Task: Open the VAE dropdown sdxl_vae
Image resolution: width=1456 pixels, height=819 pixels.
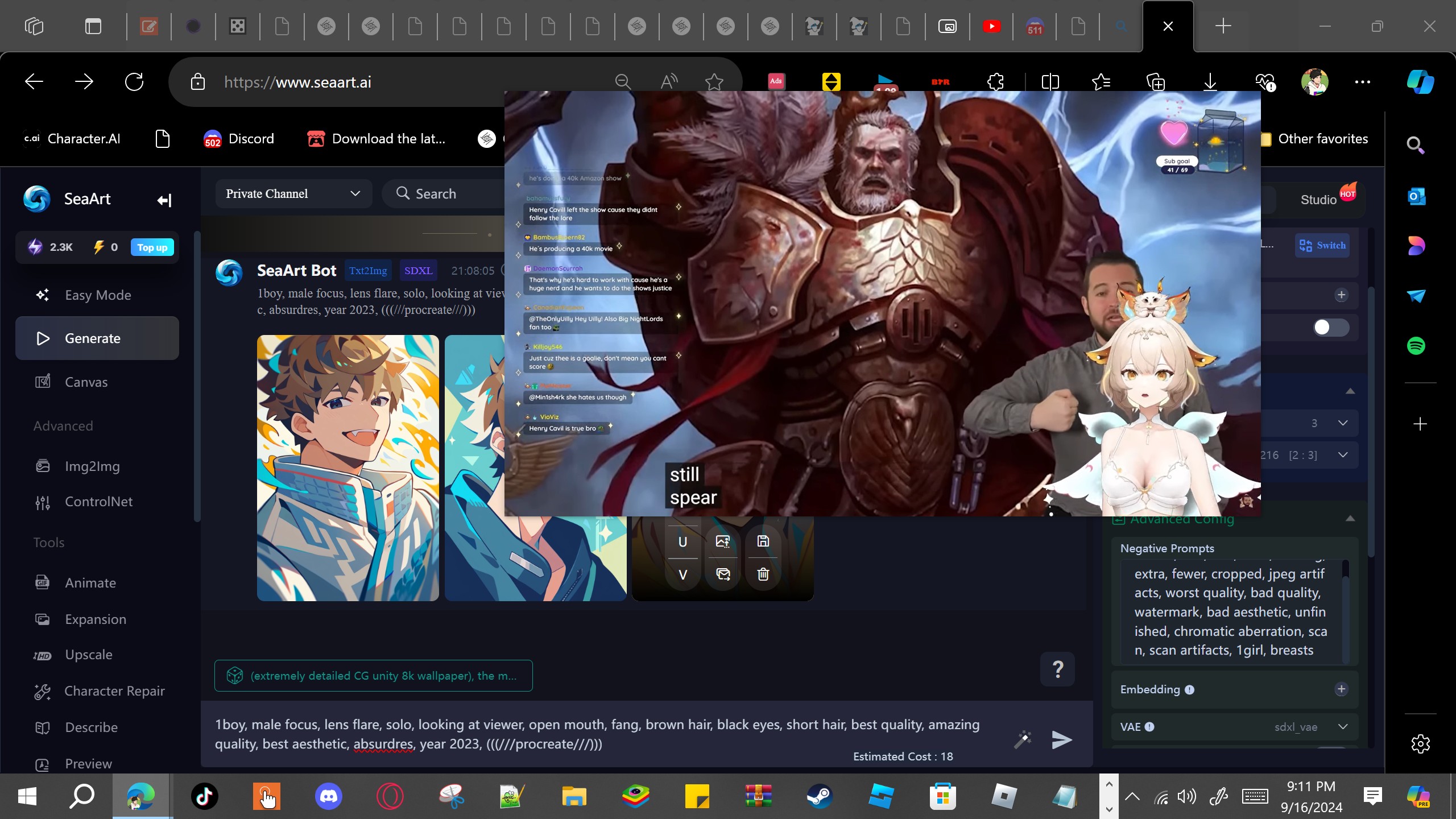Action: click(x=1312, y=727)
